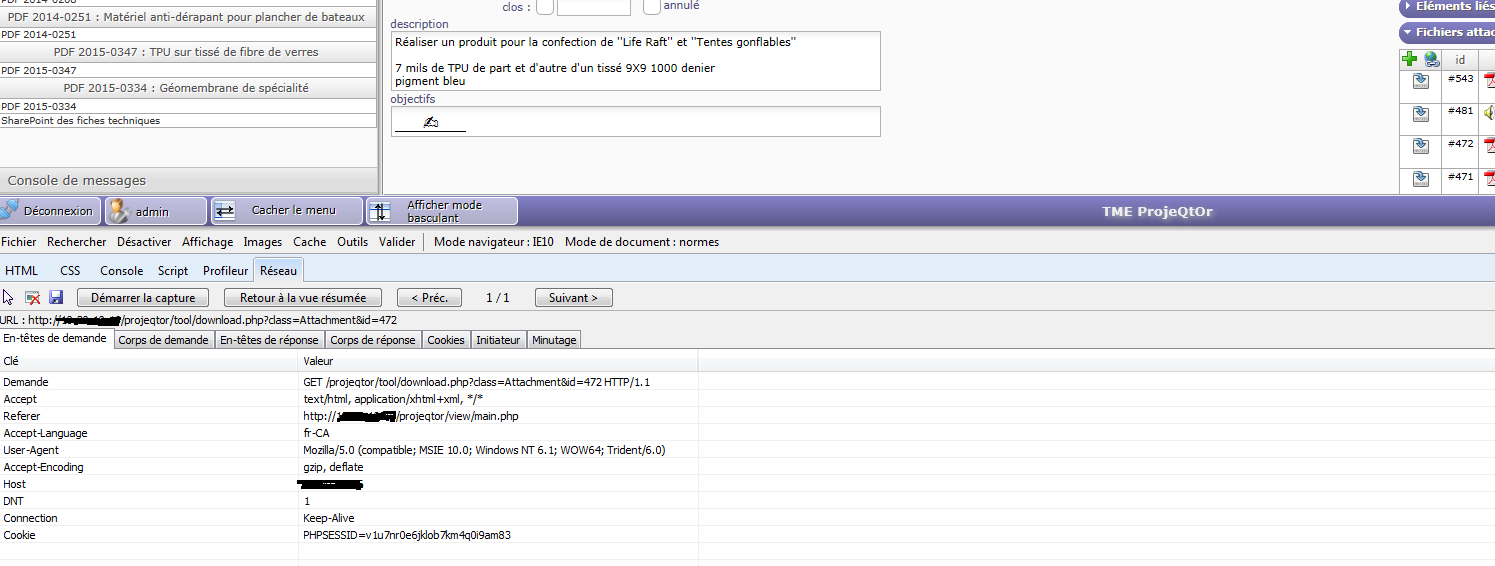Select the En-têtes de demande tab
This screenshot has width=1495, height=566.
(x=55, y=339)
